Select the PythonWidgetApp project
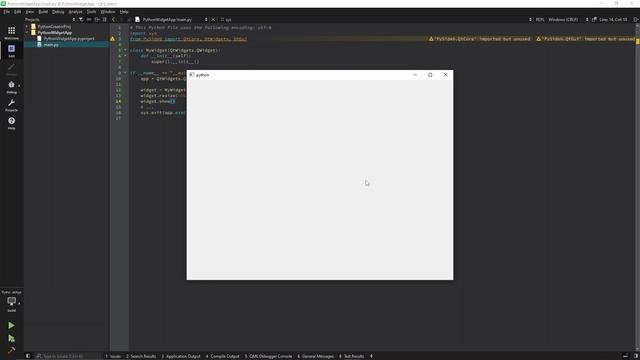The image size is (640, 360). pos(55,33)
